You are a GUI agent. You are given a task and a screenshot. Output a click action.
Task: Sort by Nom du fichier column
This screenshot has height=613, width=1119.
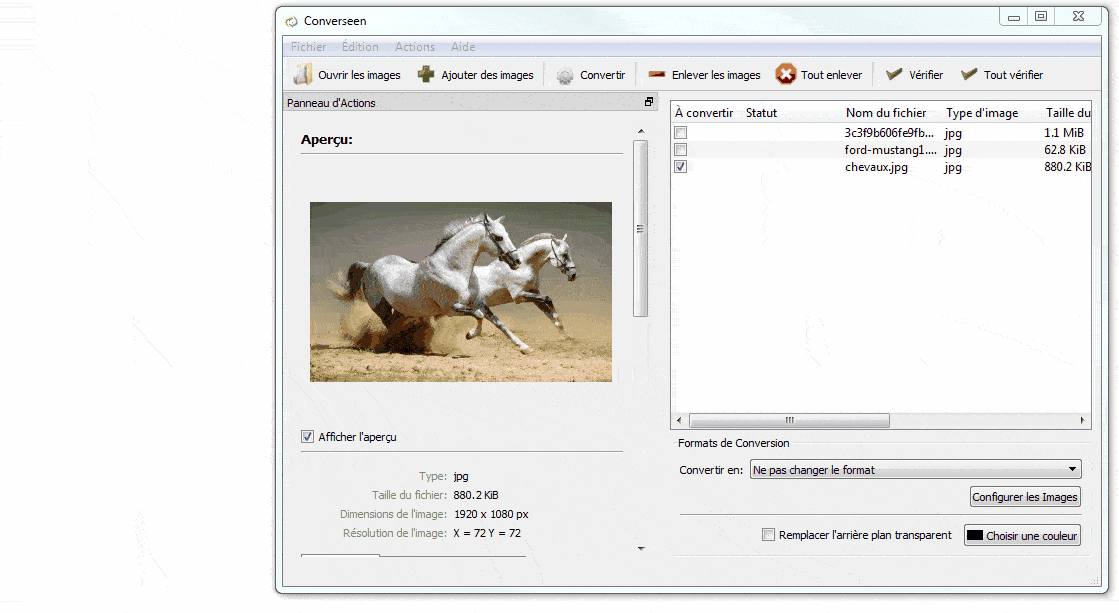(886, 113)
